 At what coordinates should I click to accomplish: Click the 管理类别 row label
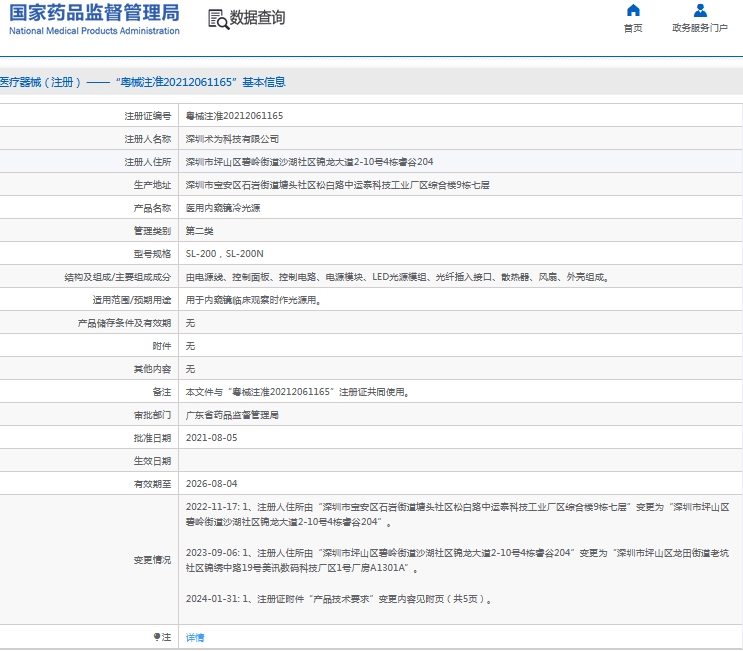152,231
